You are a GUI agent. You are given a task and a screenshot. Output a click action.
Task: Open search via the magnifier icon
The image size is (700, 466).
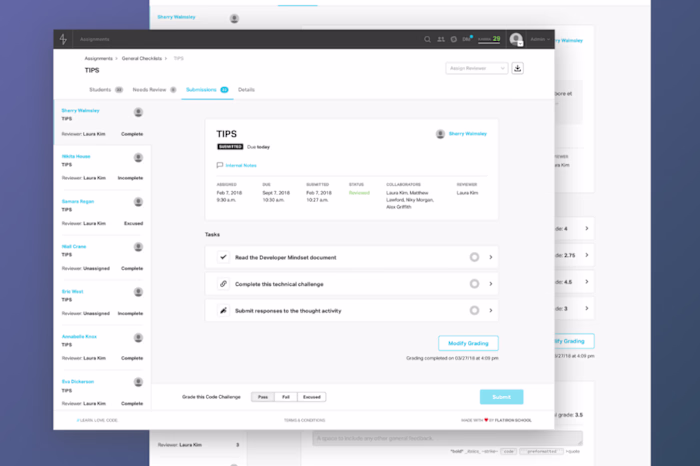click(x=427, y=39)
